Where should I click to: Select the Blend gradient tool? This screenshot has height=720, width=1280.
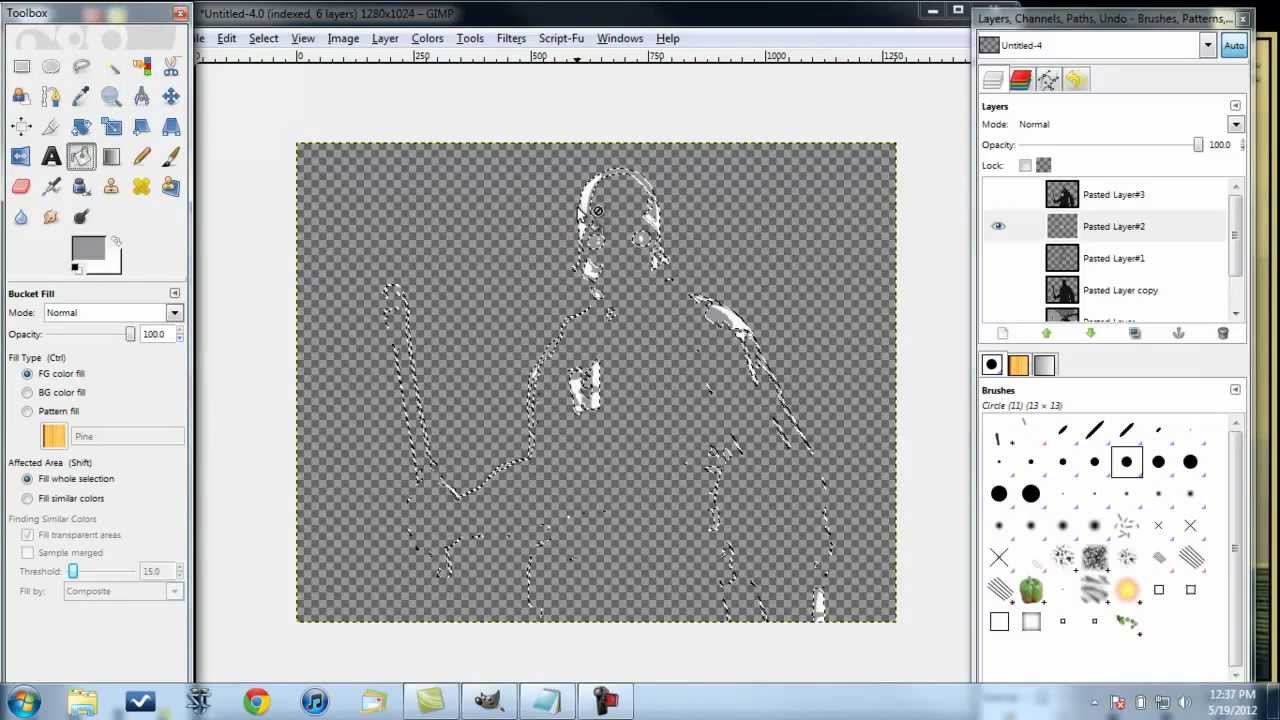tap(111, 157)
